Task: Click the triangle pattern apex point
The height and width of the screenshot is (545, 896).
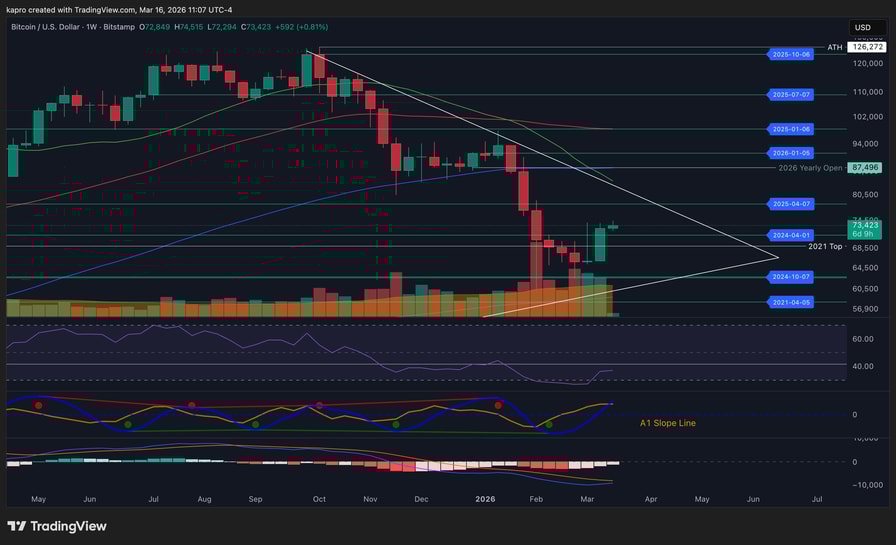Action: 777,257
